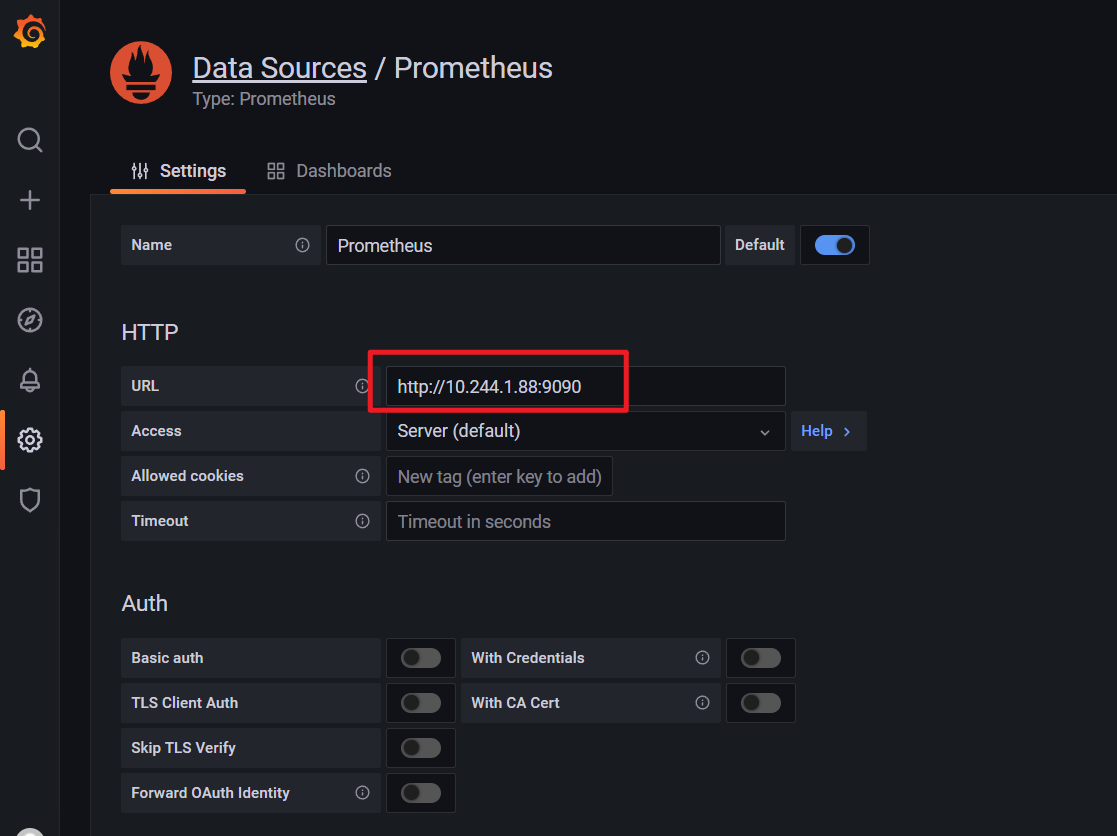Click the Basic auth label
The image size is (1117, 836).
[x=167, y=658]
